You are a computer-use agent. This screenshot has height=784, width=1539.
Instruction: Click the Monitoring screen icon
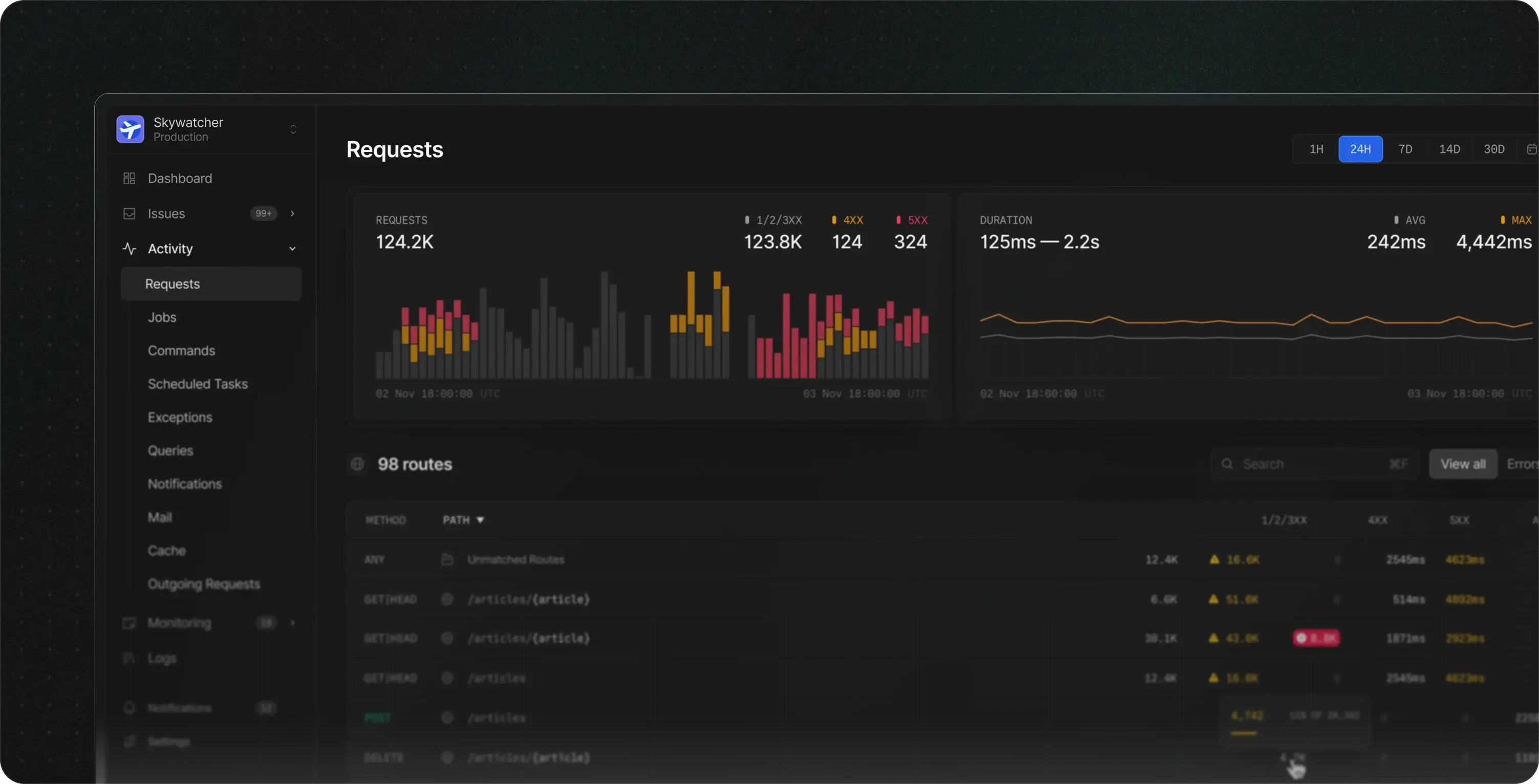point(129,623)
